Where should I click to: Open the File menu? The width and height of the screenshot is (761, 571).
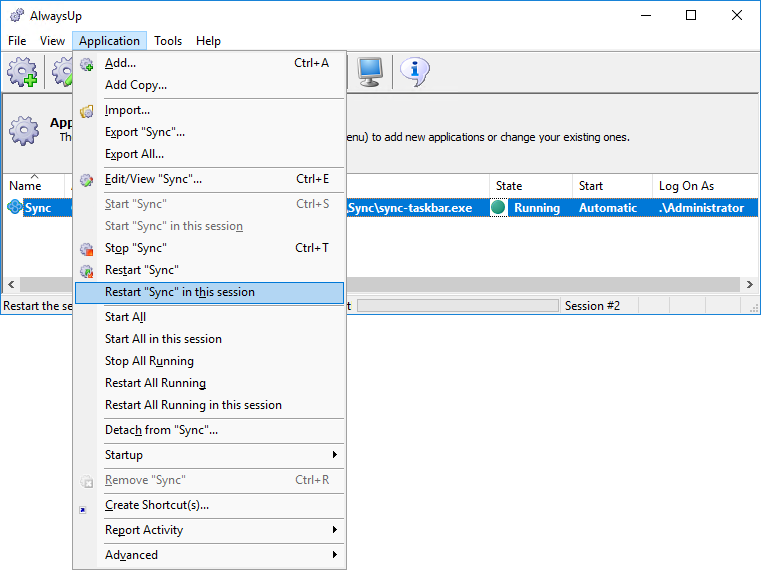(17, 41)
